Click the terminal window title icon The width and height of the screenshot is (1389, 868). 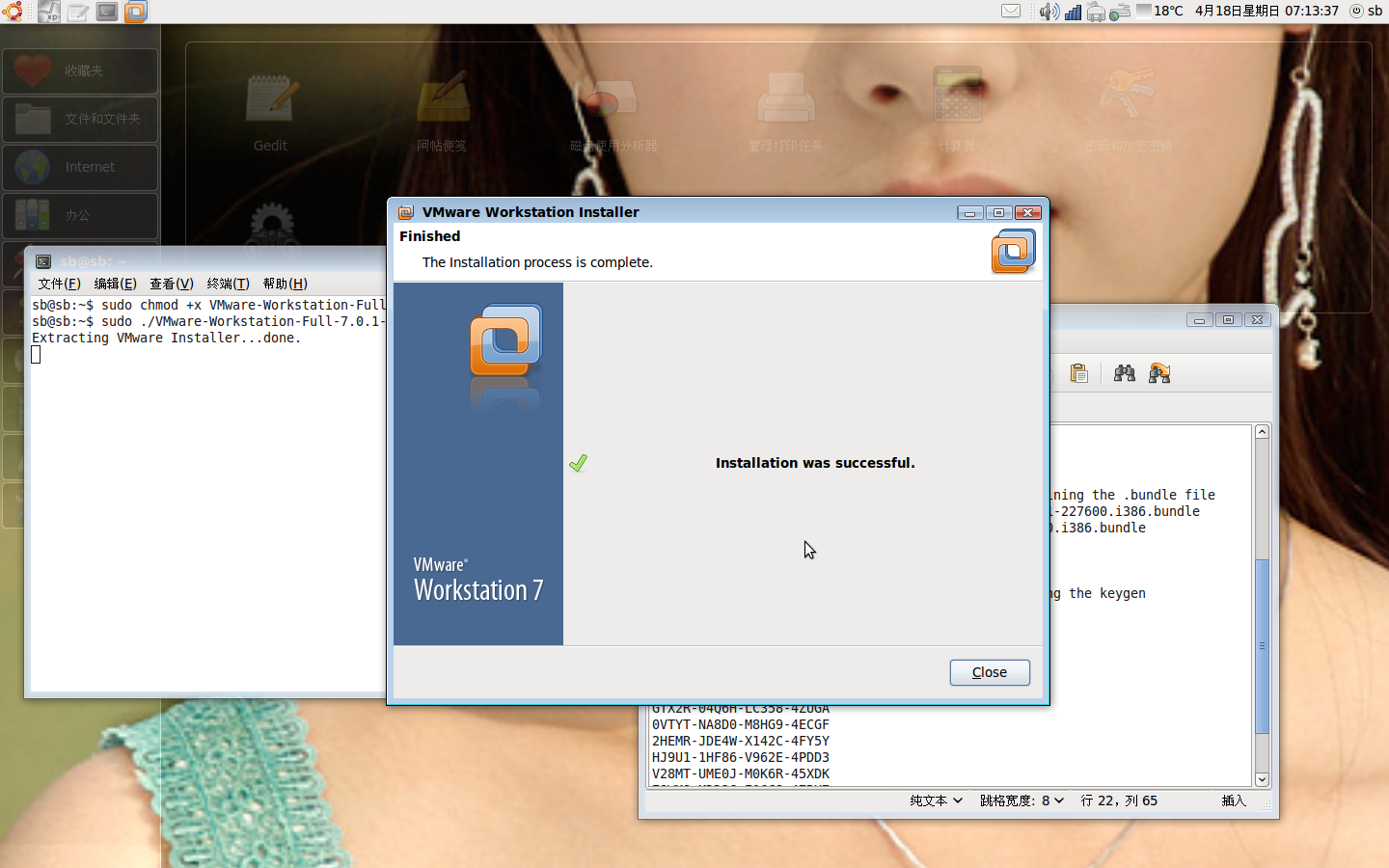tap(43, 261)
